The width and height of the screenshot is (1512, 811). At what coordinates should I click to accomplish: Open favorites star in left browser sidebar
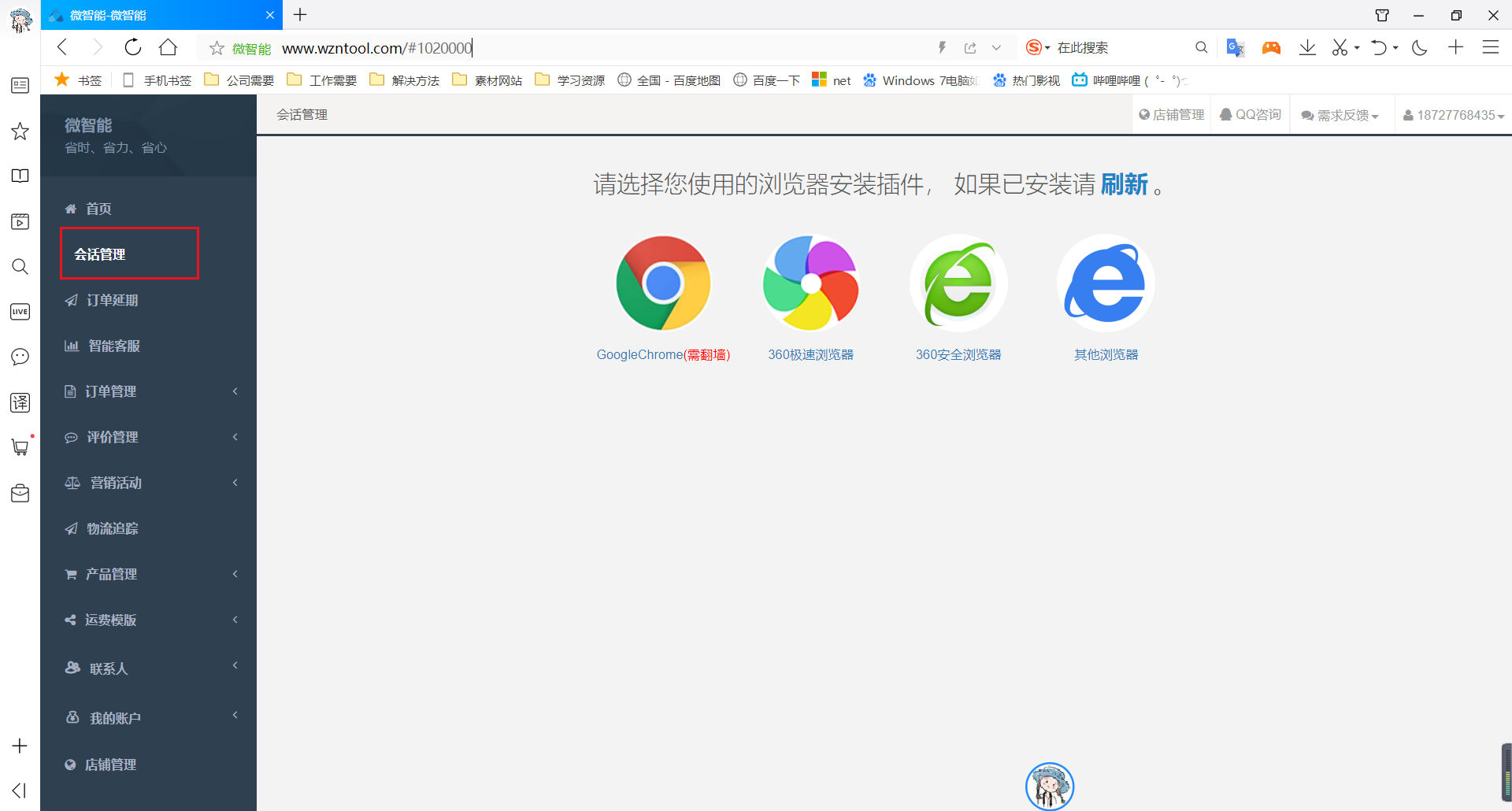click(20, 131)
